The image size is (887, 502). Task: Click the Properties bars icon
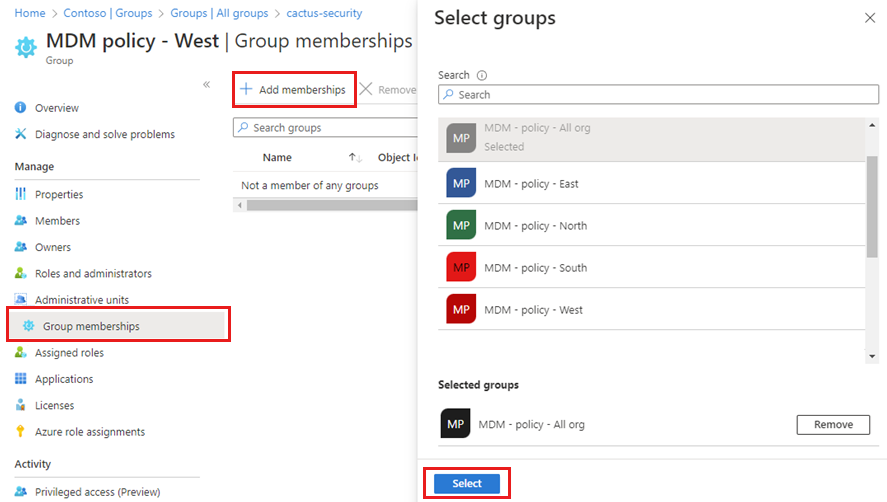[x=21, y=194]
